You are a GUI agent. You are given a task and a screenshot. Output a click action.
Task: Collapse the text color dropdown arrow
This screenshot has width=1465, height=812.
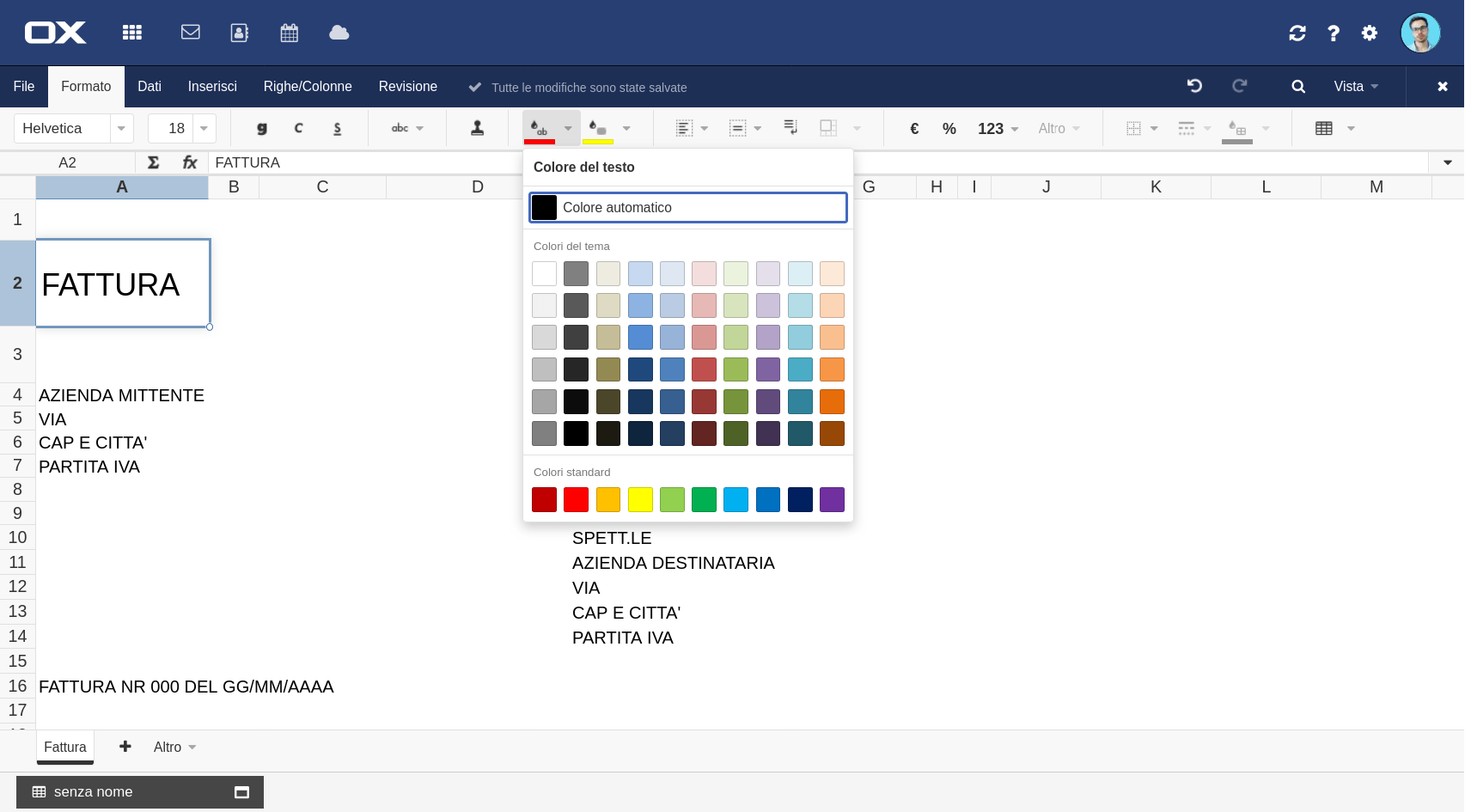(568, 128)
